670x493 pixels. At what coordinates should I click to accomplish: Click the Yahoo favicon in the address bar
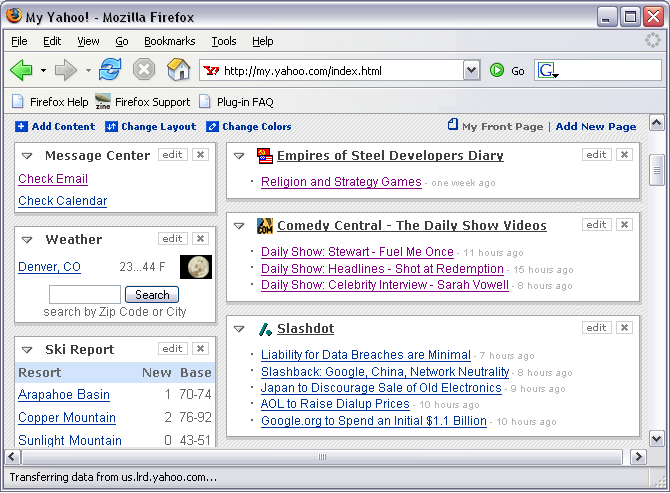coord(211,70)
